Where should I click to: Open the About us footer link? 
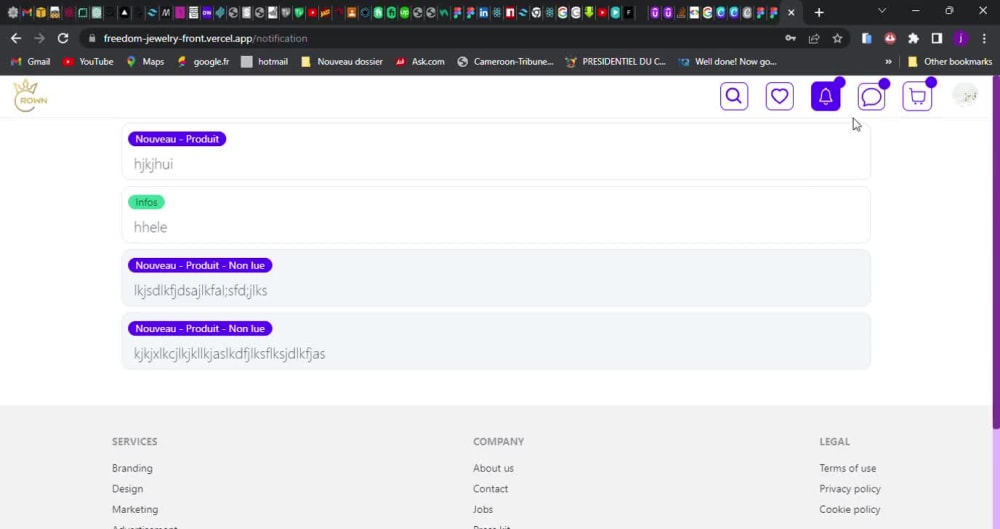tap(493, 468)
